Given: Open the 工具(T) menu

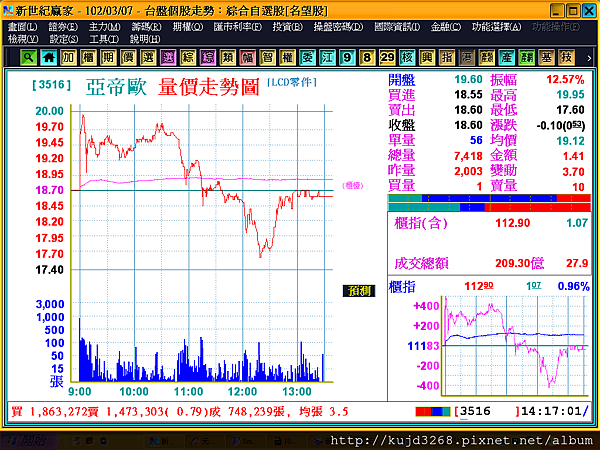Looking at the screenshot, I should pyautogui.click(x=104, y=39).
